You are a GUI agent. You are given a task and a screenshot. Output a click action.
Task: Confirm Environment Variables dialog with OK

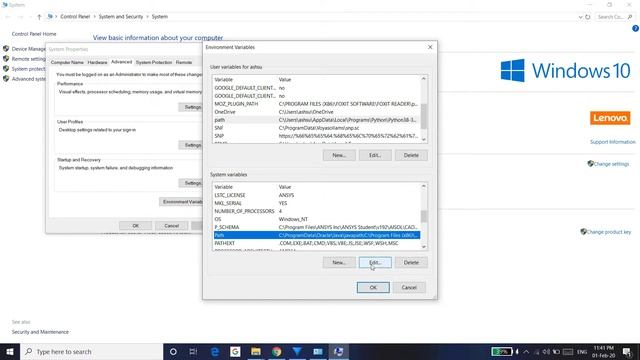coord(373,287)
